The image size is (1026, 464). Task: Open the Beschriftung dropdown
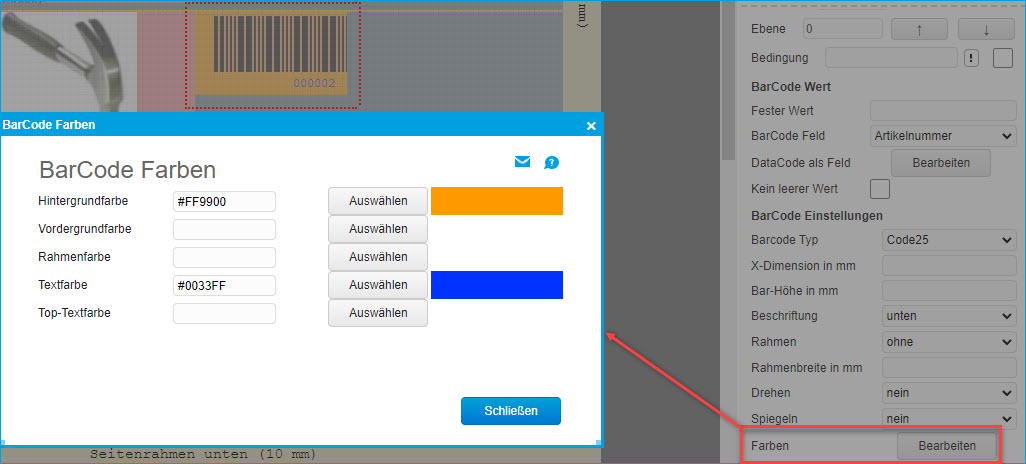(948, 316)
